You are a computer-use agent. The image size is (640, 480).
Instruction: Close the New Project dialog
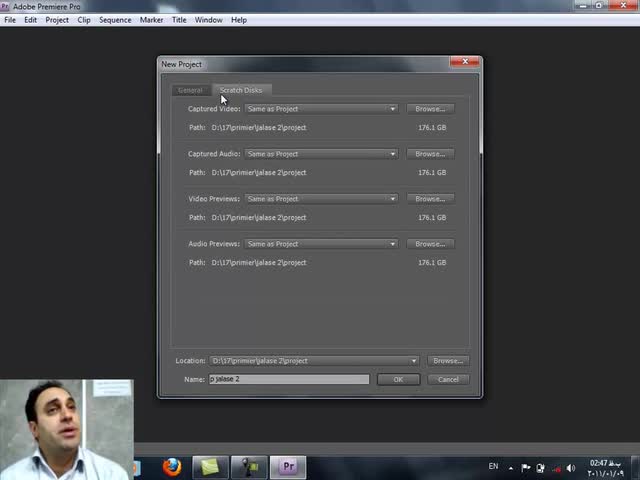[x=465, y=62]
